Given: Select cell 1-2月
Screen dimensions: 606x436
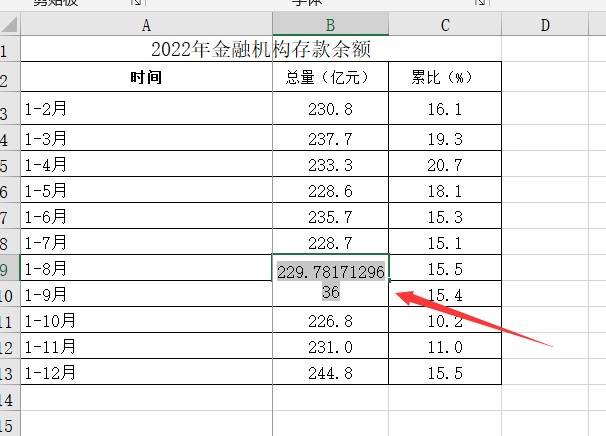Looking at the screenshot, I should (146, 109).
